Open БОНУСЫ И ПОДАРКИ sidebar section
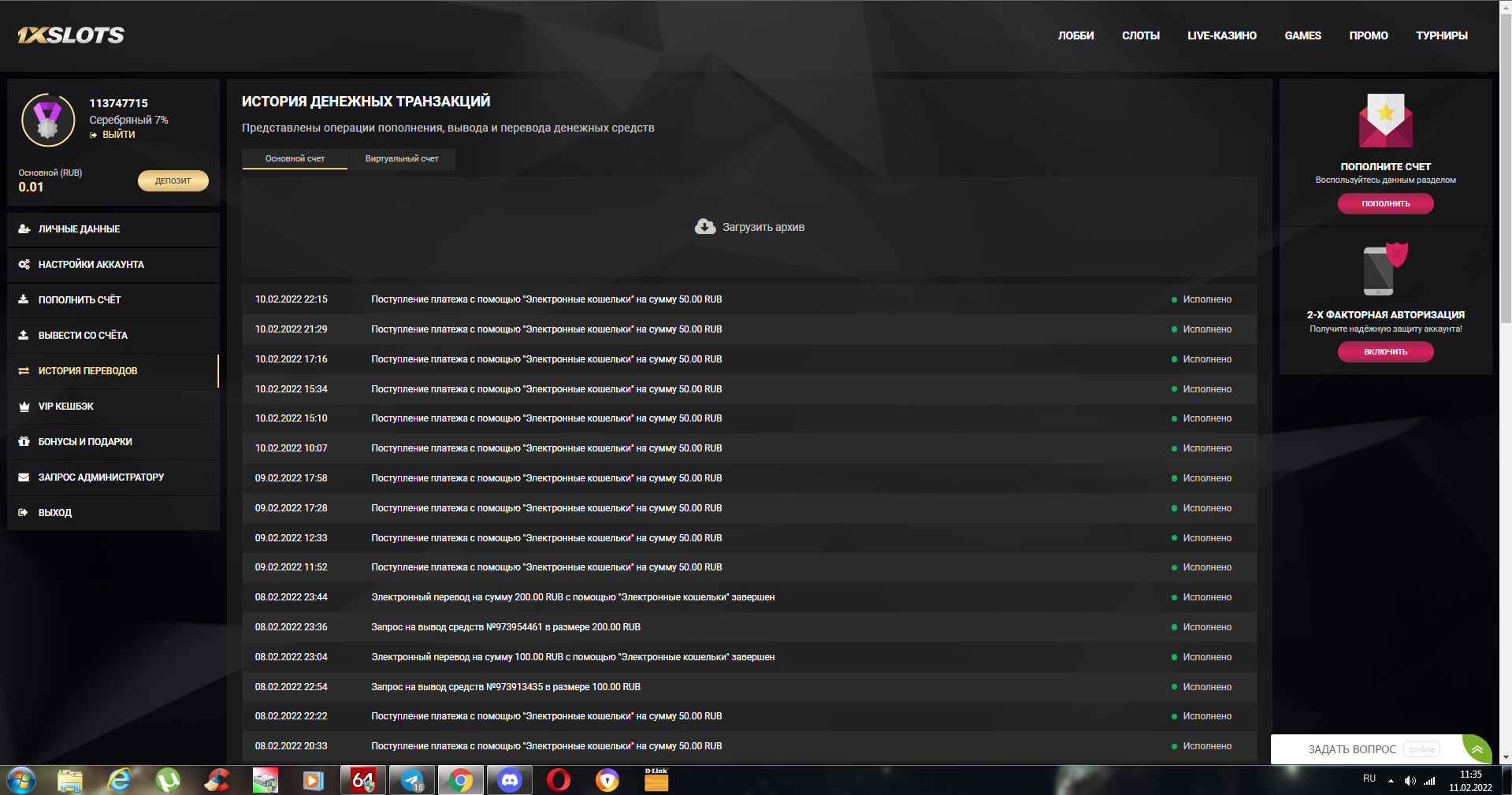 pos(113,442)
